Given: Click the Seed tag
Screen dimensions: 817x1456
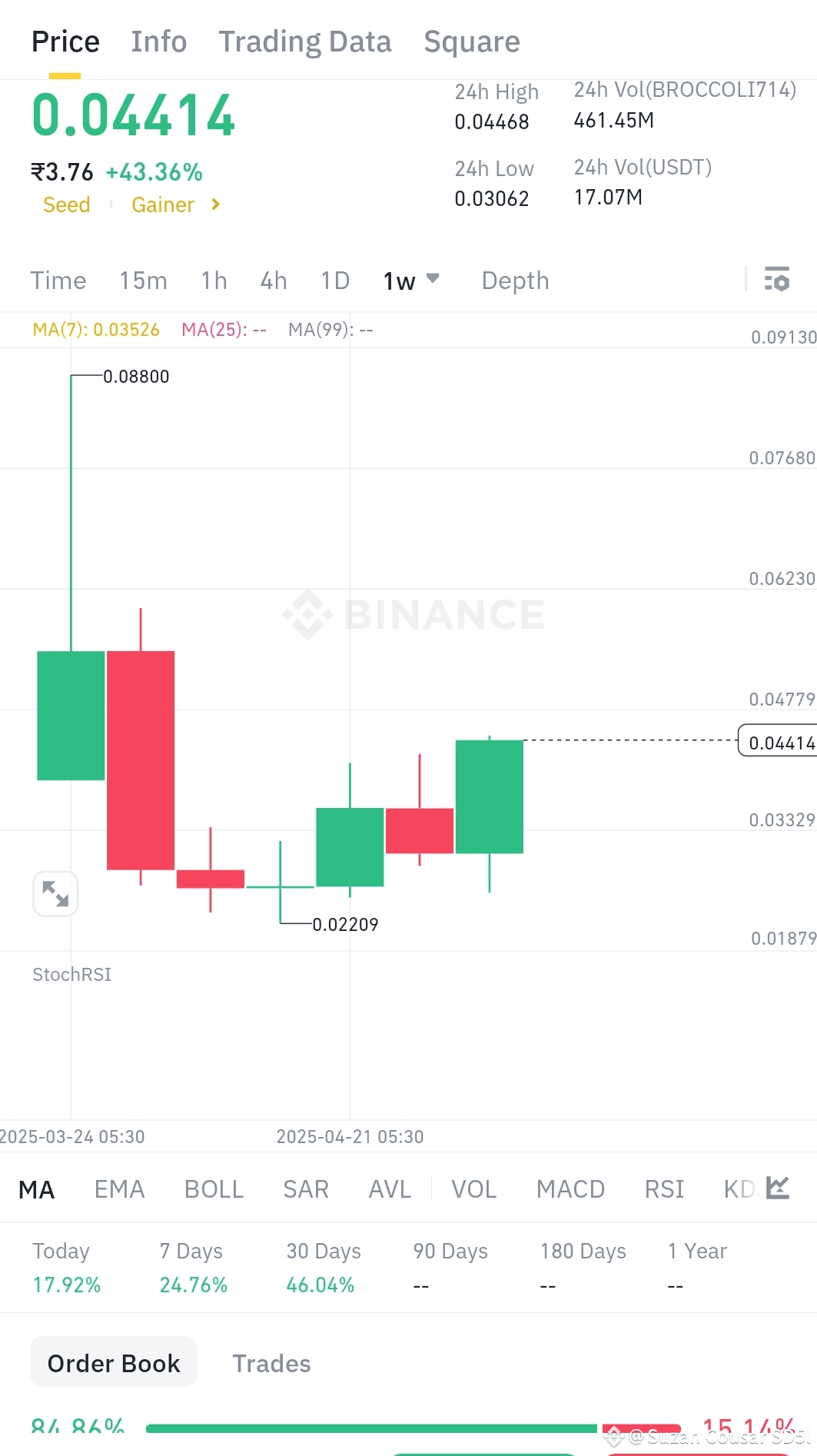Looking at the screenshot, I should pos(66,204).
